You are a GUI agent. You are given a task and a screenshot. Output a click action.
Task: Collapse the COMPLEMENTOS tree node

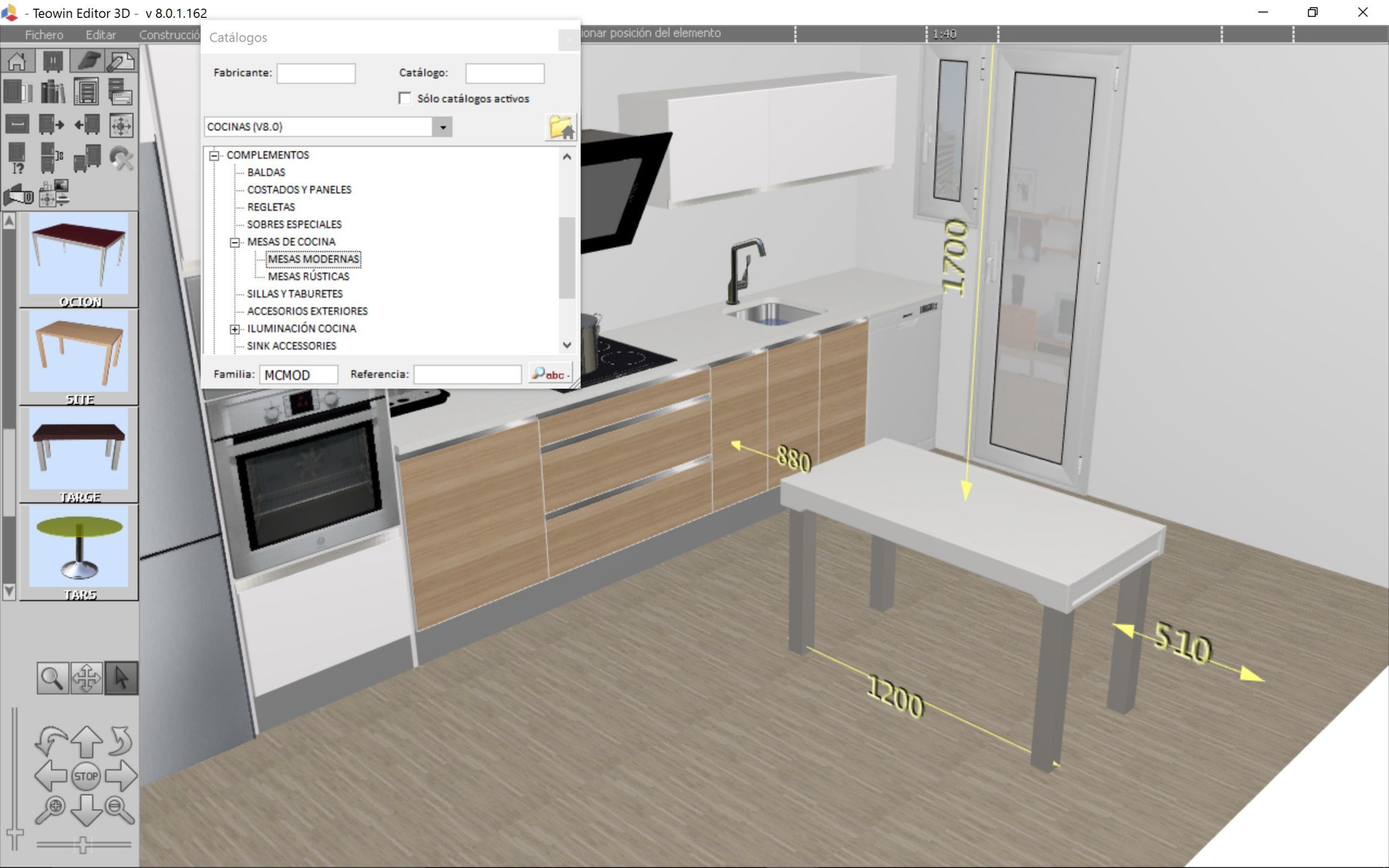coord(214,156)
